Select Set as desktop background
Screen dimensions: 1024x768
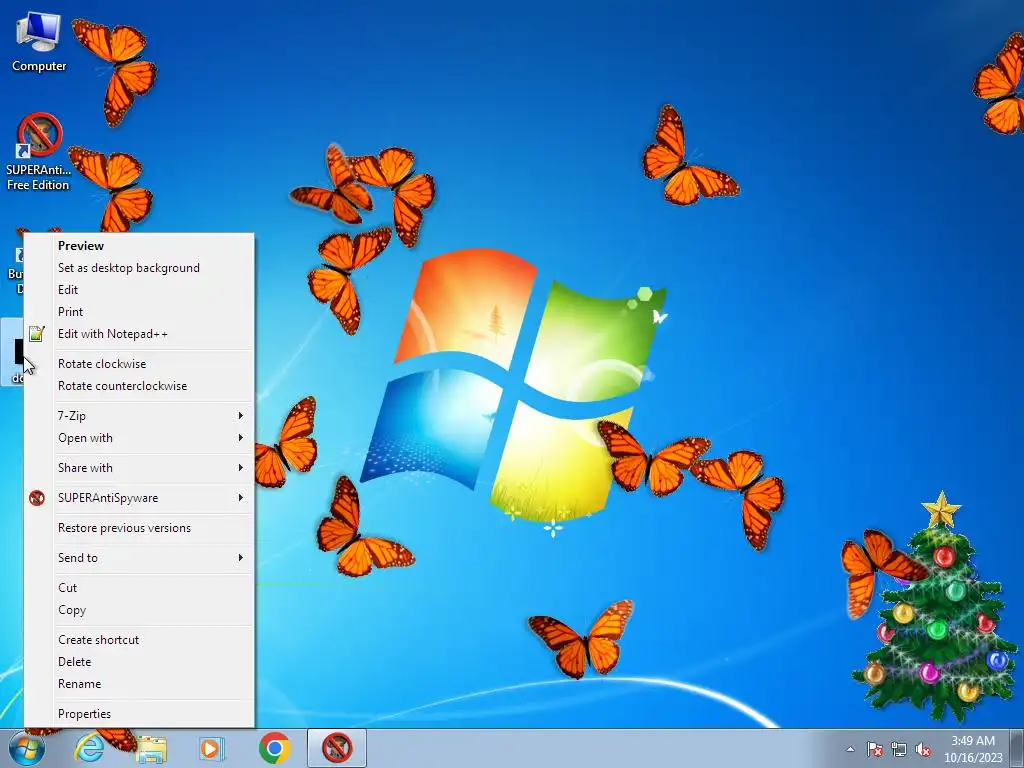tap(139, 268)
